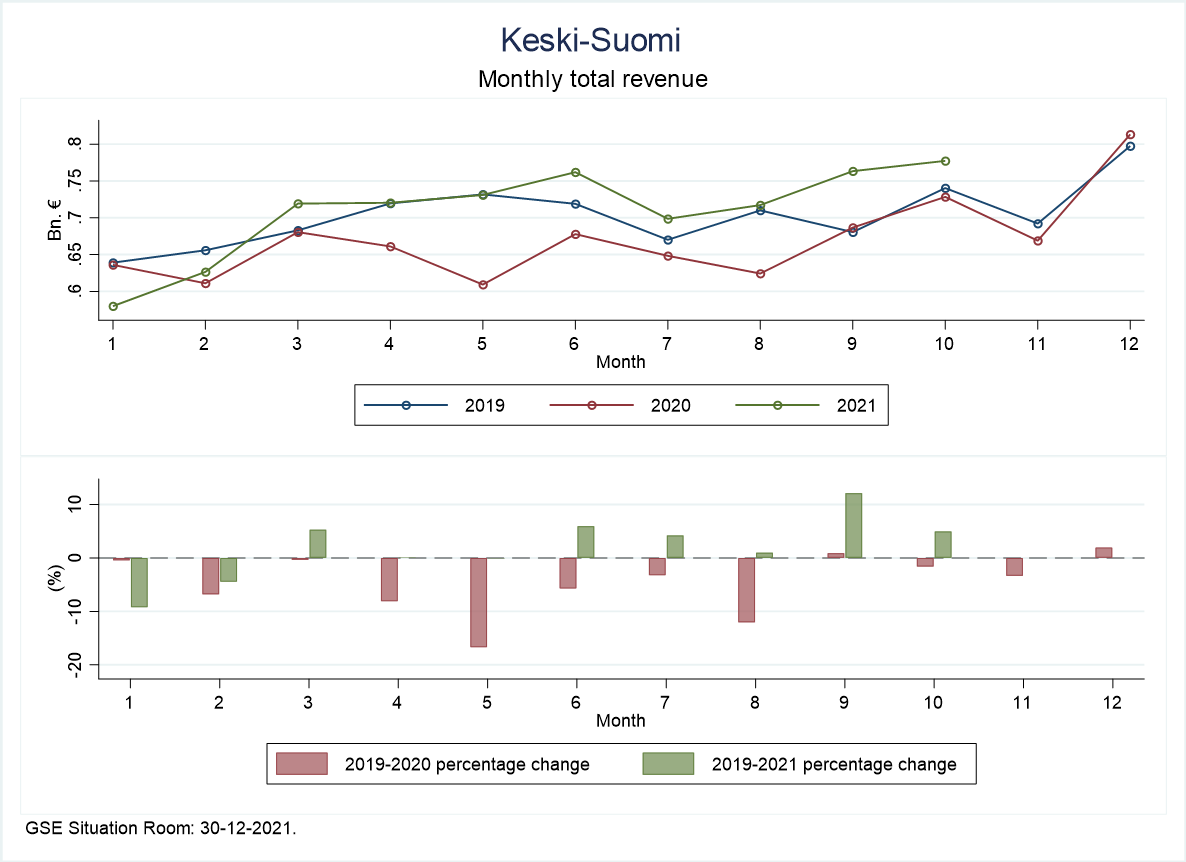Screen dimensions: 1186x862
Task: Click the Keski-Suomi chart title
Action: point(592,41)
